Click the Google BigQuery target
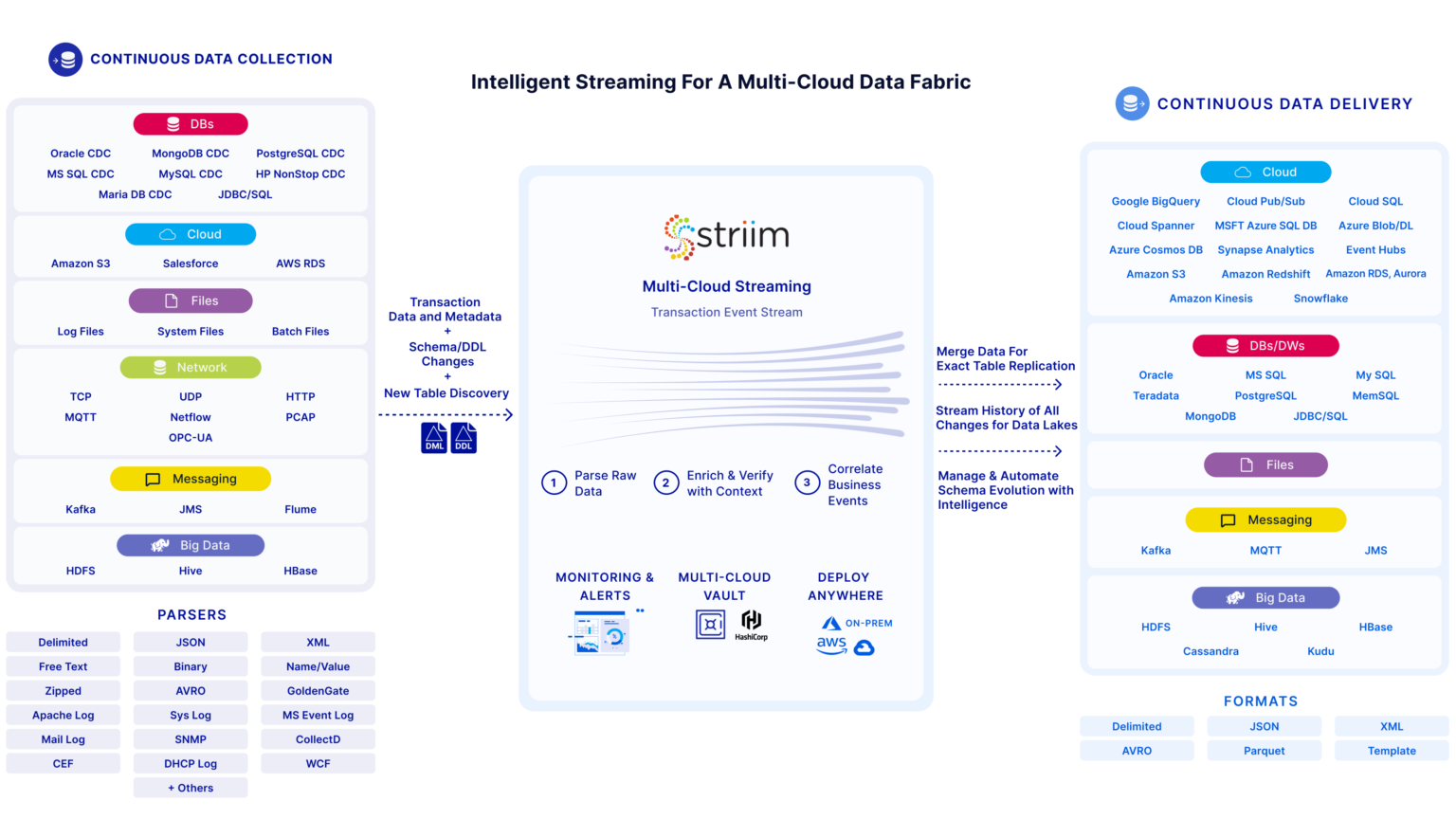This screenshot has width=1456, height=819. coord(1156,202)
